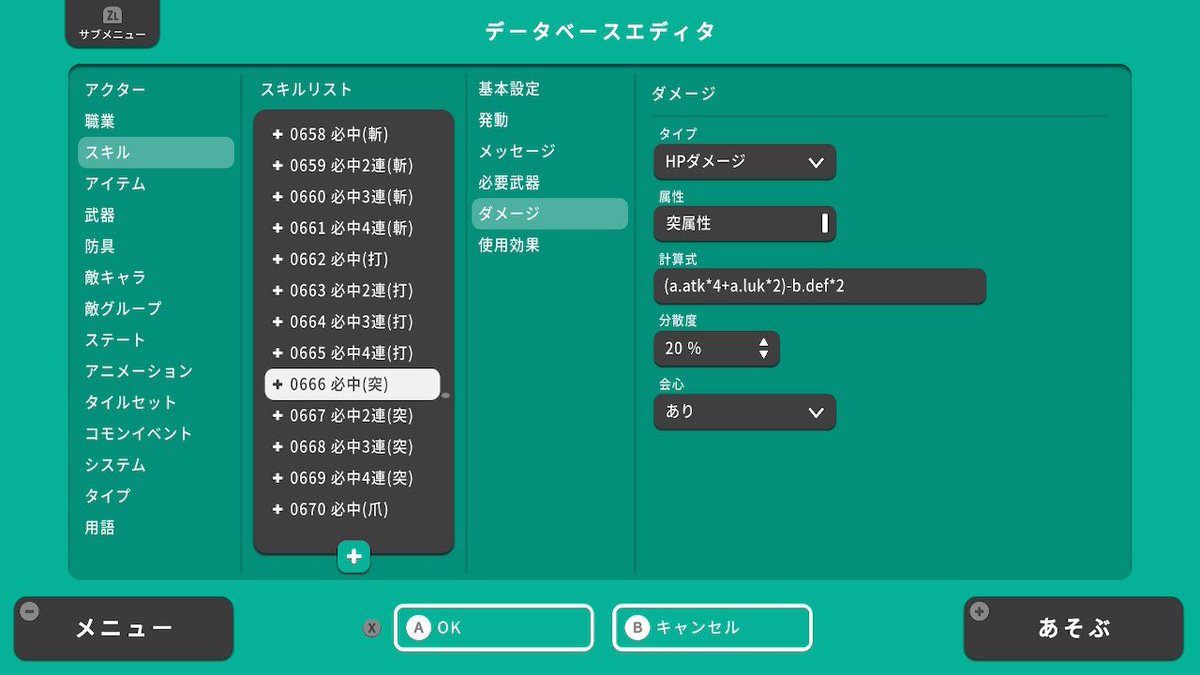Image resolution: width=1200 pixels, height=675 pixels.
Task: Select skill 0669 必中4連(突)
Action: pyautogui.click(x=352, y=478)
